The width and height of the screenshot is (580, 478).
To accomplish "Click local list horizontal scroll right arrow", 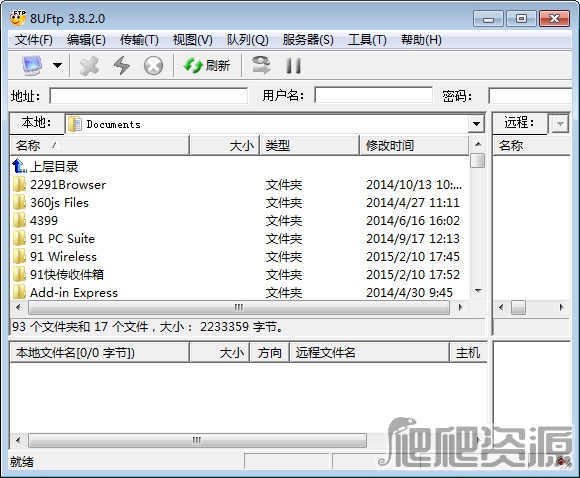I will point(461,307).
